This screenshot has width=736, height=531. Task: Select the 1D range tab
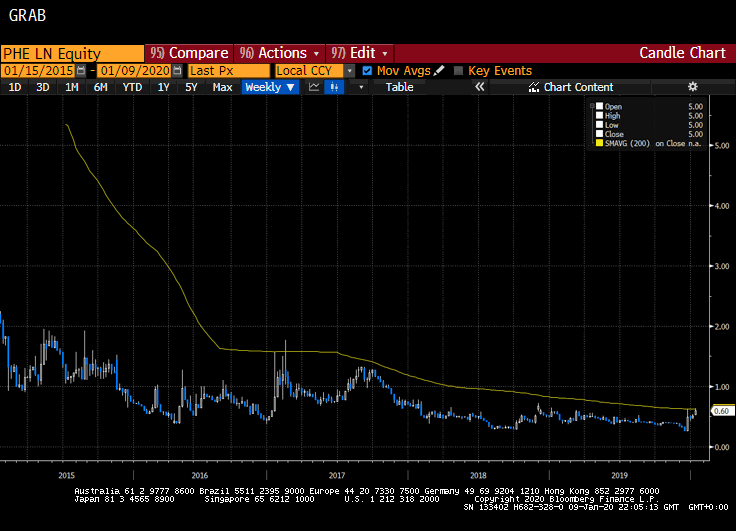click(15, 87)
